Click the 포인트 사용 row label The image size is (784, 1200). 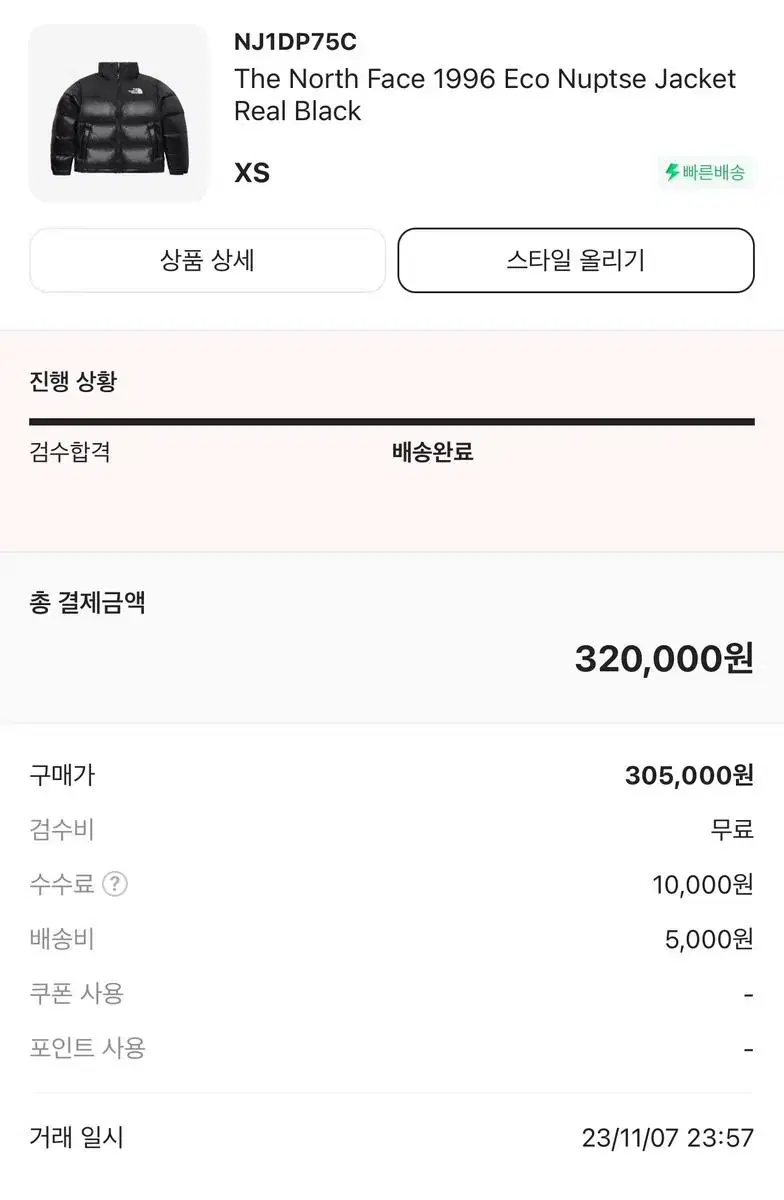[87, 1049]
